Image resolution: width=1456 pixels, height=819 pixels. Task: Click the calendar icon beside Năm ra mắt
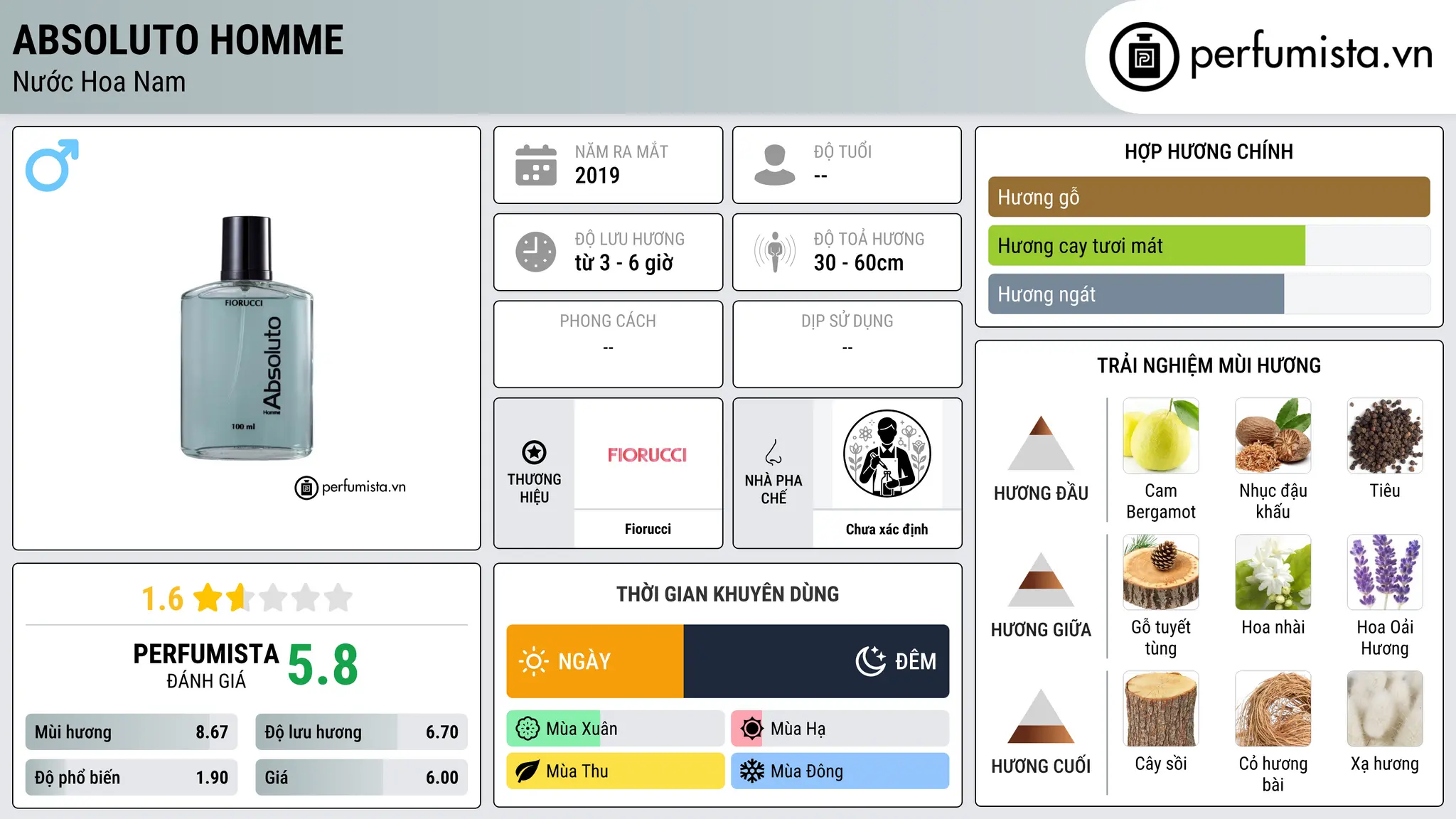(x=536, y=165)
